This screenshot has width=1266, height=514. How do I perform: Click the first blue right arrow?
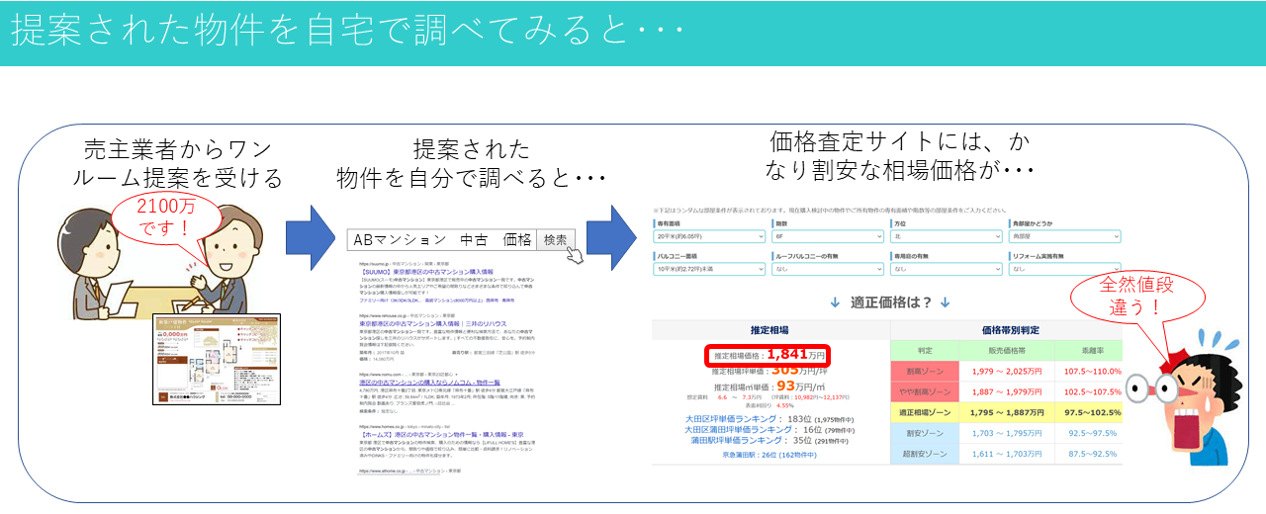point(307,238)
